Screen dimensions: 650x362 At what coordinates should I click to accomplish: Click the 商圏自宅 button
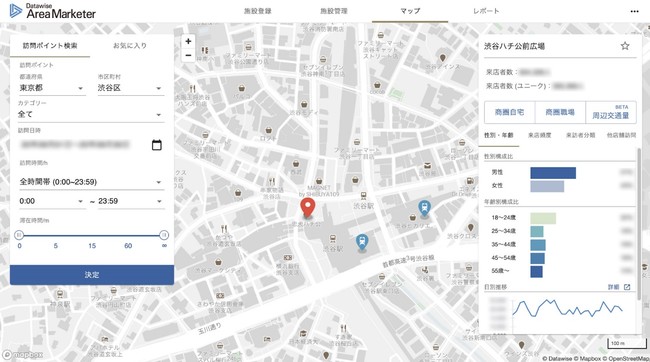click(x=509, y=112)
